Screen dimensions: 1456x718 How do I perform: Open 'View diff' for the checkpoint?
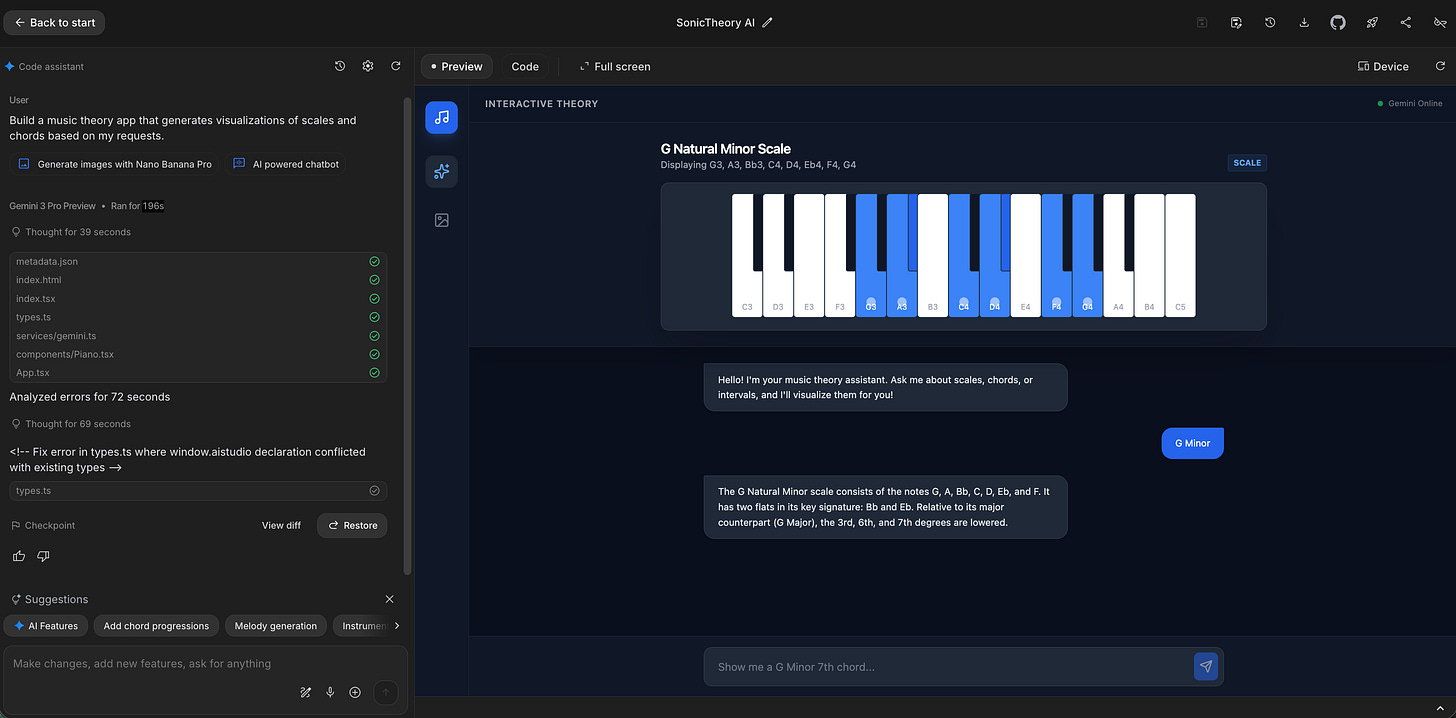click(x=281, y=525)
